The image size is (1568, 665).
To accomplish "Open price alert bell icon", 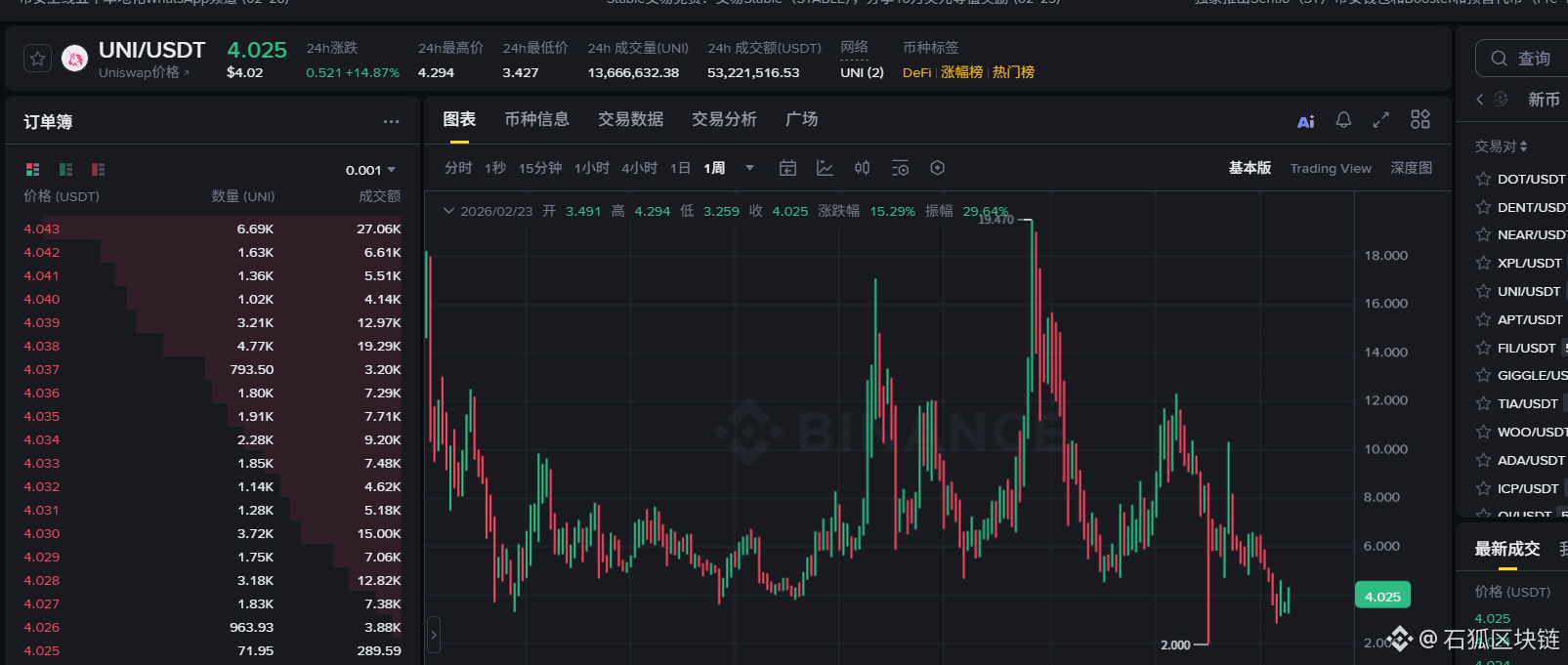I will 1343,119.
